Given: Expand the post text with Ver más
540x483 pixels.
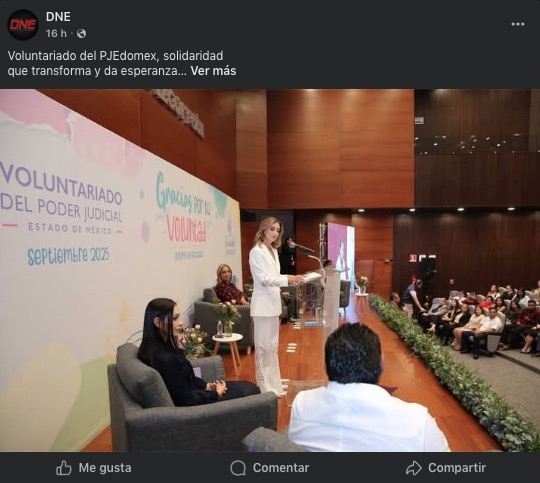Looking at the screenshot, I should point(214,71).
